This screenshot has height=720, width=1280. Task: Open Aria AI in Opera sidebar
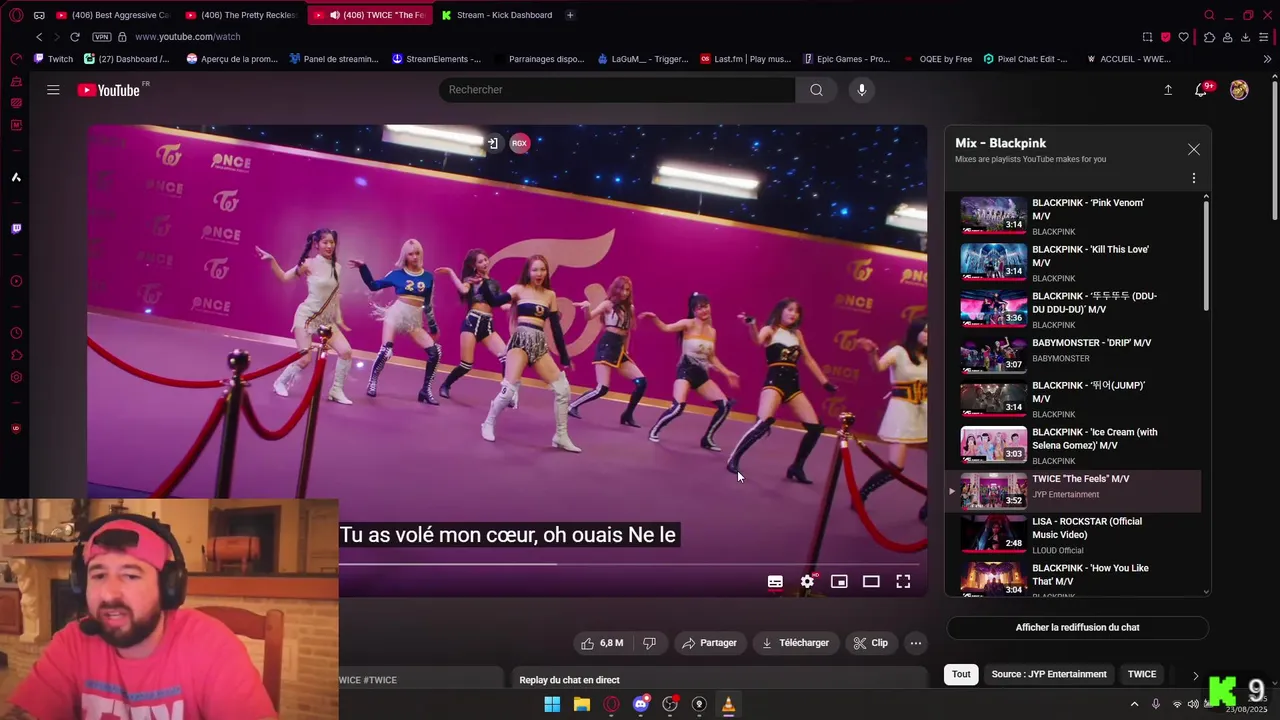tap(16, 177)
